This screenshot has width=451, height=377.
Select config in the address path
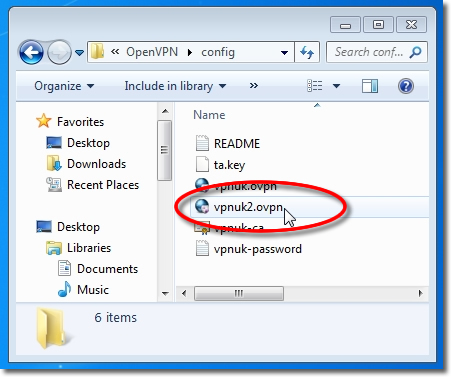(218, 52)
